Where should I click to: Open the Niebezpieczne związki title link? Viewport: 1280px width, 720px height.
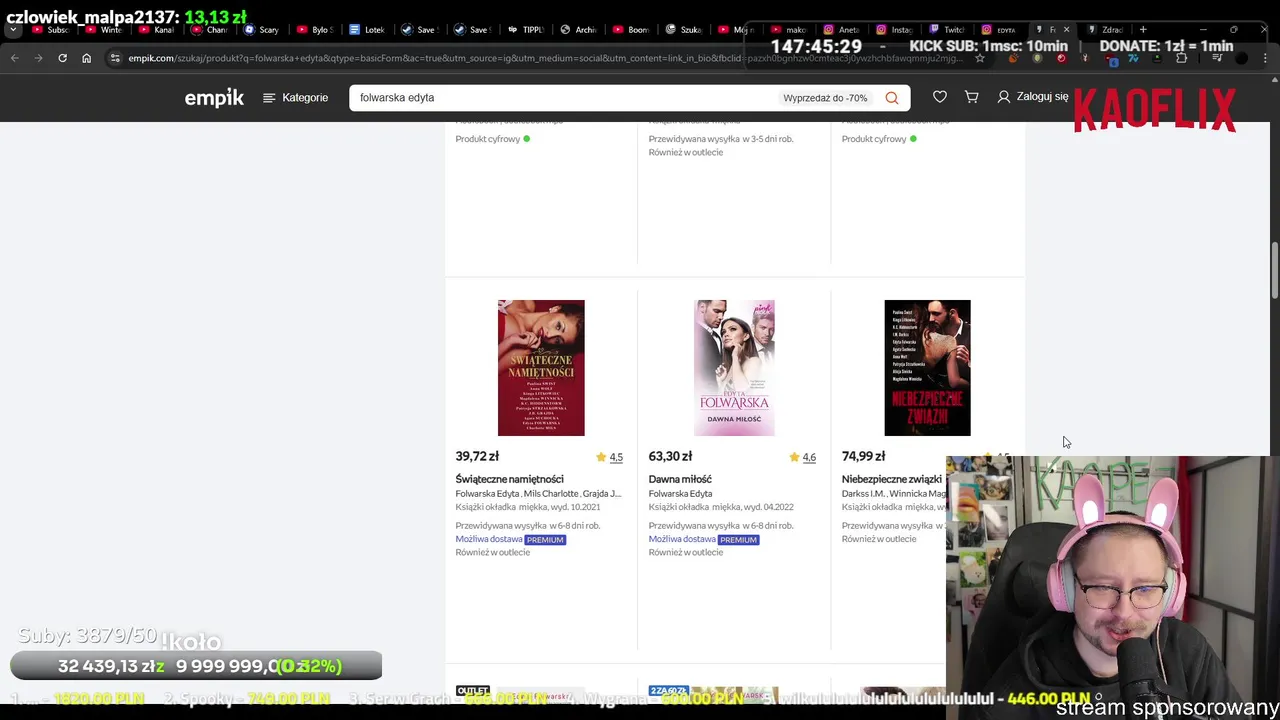892,479
